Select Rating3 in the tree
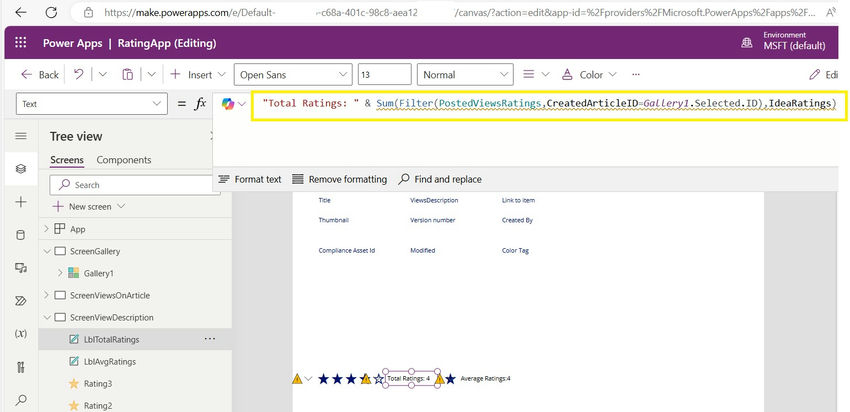The height and width of the screenshot is (412, 850). click(x=98, y=383)
